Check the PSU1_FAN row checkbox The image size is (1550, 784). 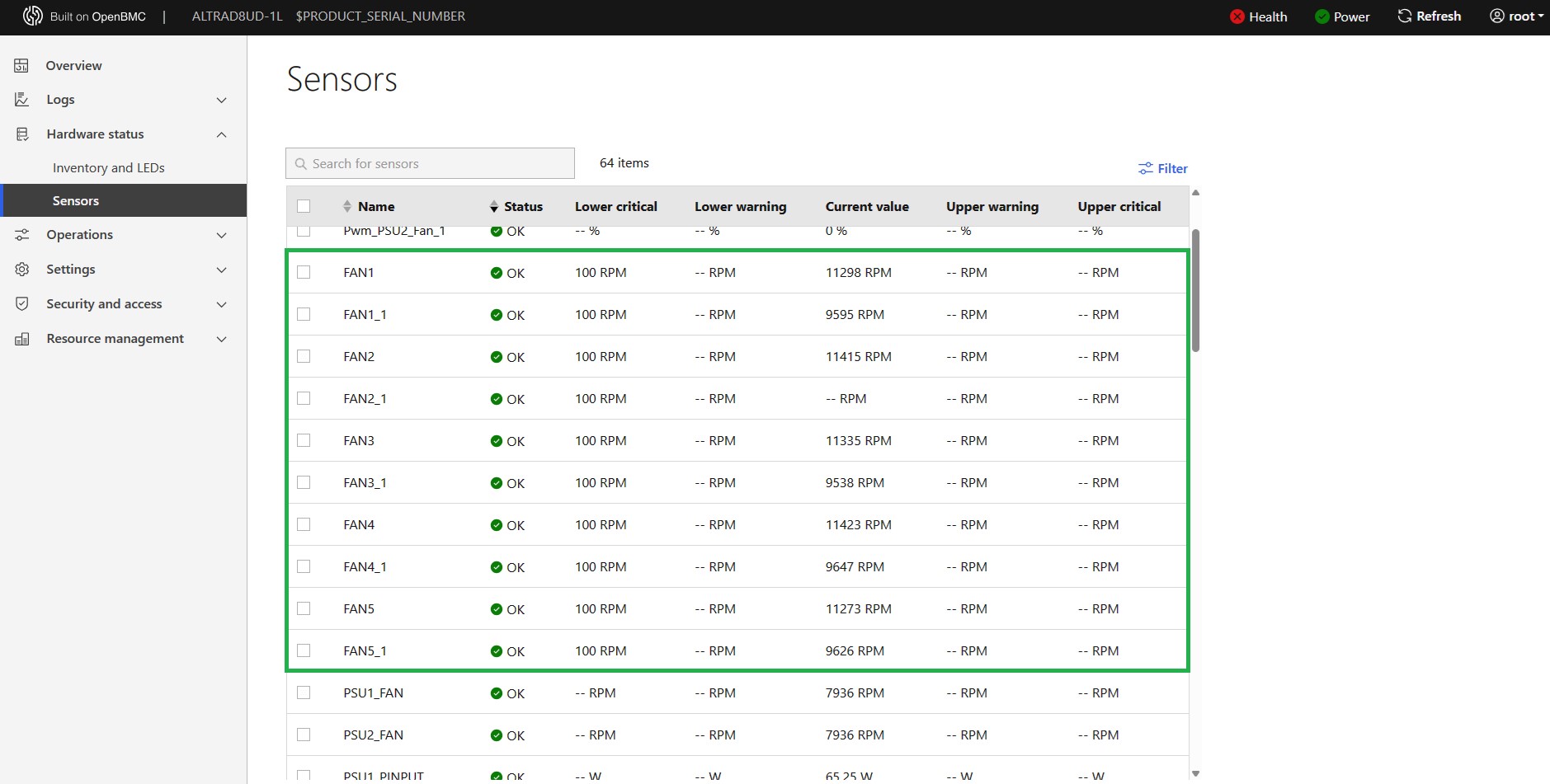click(304, 692)
